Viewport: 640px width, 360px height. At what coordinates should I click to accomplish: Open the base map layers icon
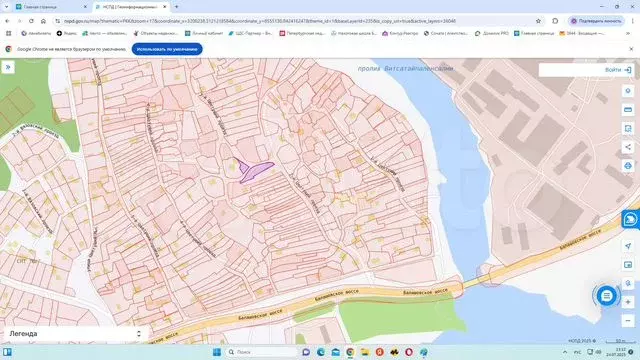tap(628, 264)
